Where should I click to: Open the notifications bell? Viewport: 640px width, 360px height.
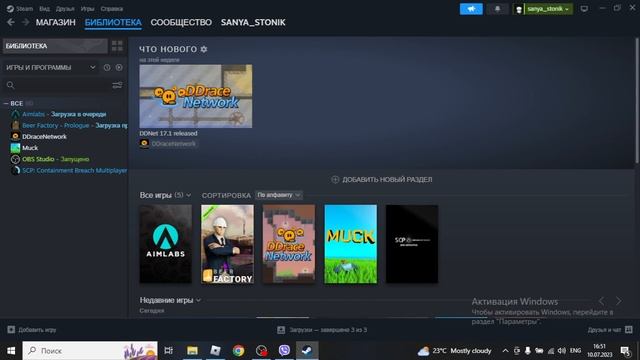(497, 9)
